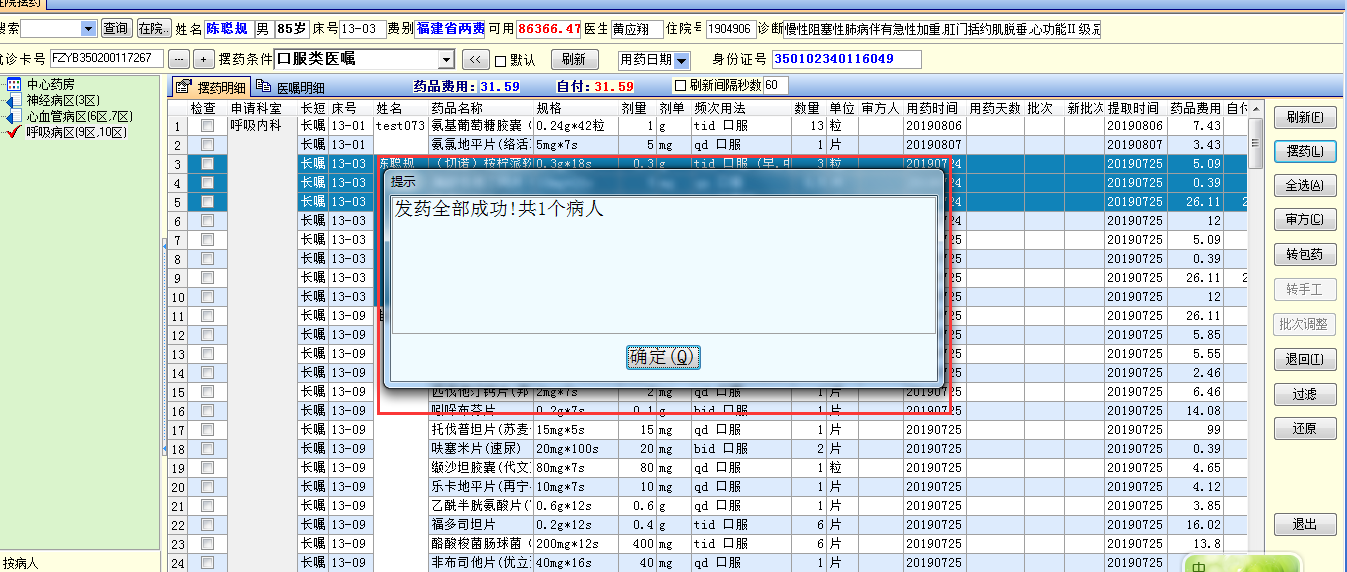Click the 心血管病区 ward icon
The height and width of the screenshot is (572, 1347).
coord(14,117)
